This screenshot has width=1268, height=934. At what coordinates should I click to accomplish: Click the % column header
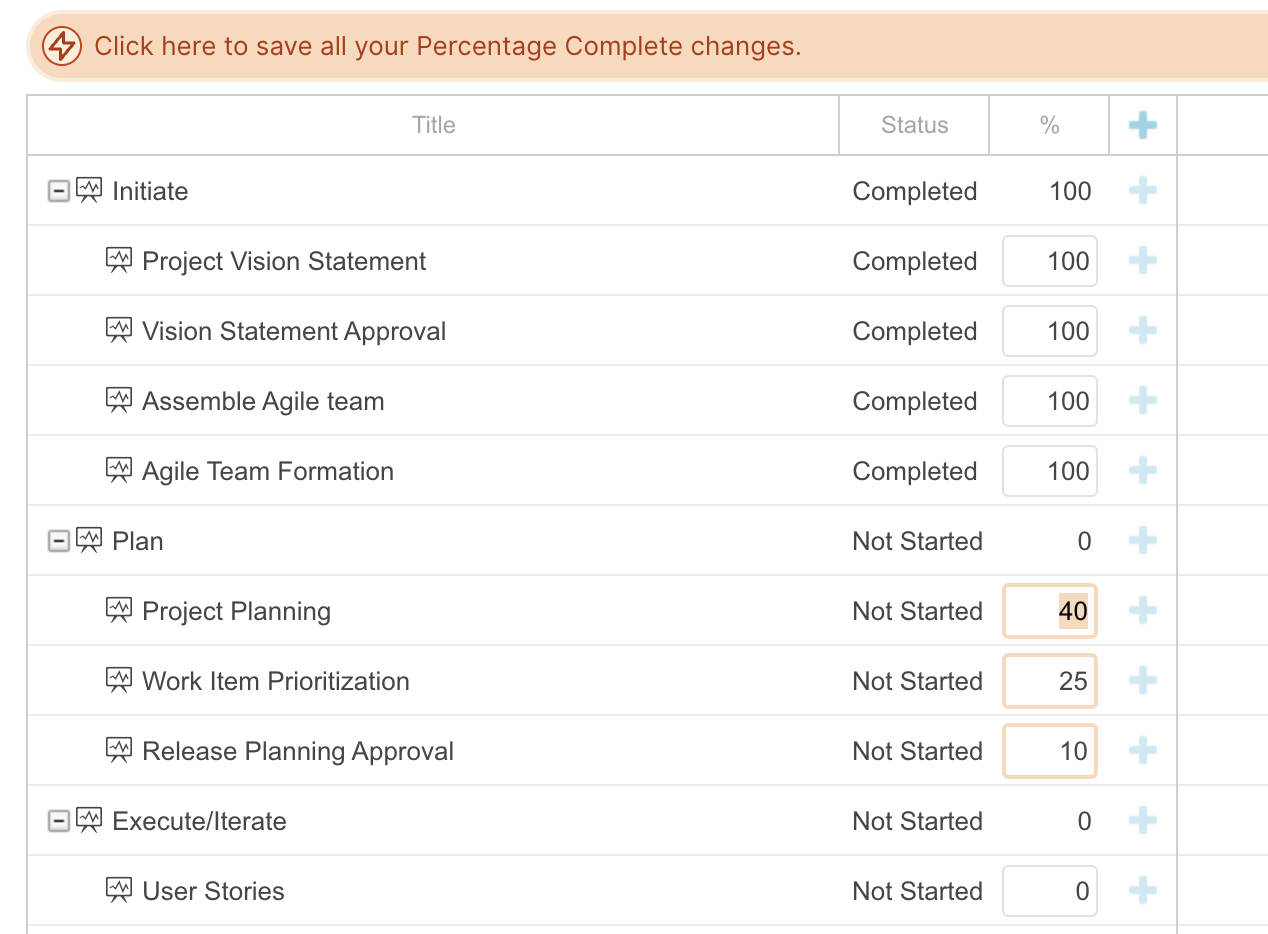click(x=1049, y=125)
